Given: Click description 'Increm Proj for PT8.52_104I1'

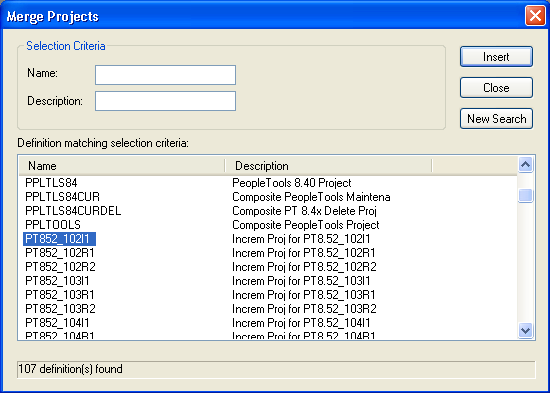Looking at the screenshot, I should tap(301, 323).
